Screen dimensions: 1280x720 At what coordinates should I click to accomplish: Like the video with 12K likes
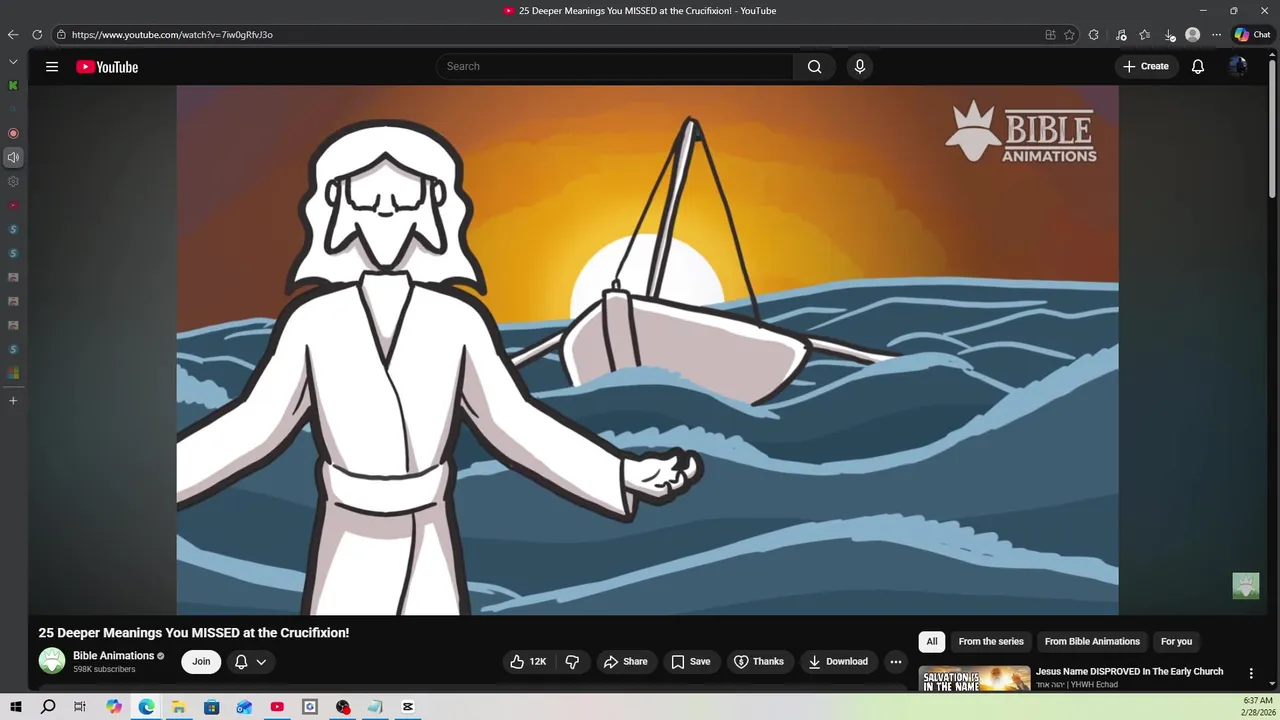click(x=528, y=662)
